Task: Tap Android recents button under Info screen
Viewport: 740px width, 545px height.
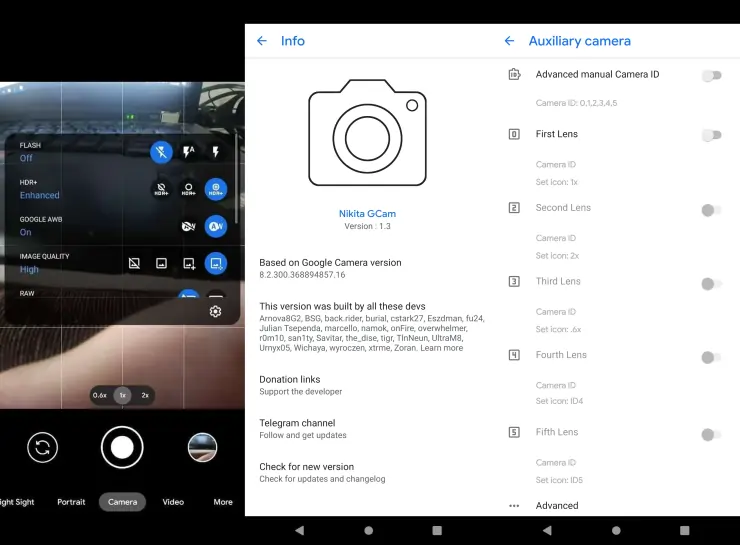Action: pyautogui.click(x=437, y=530)
